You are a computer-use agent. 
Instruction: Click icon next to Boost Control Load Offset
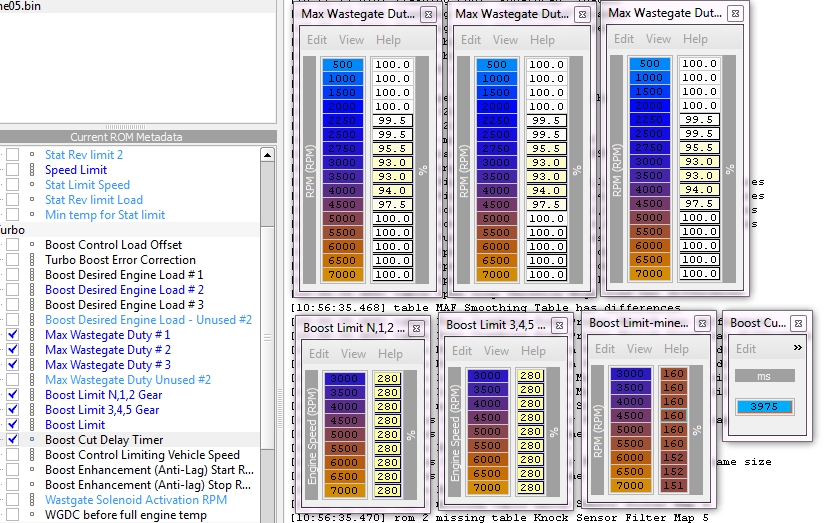(32, 245)
